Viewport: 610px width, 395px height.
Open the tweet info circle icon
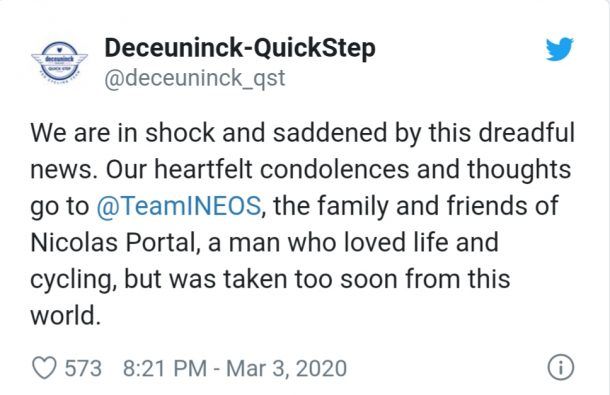561,367
